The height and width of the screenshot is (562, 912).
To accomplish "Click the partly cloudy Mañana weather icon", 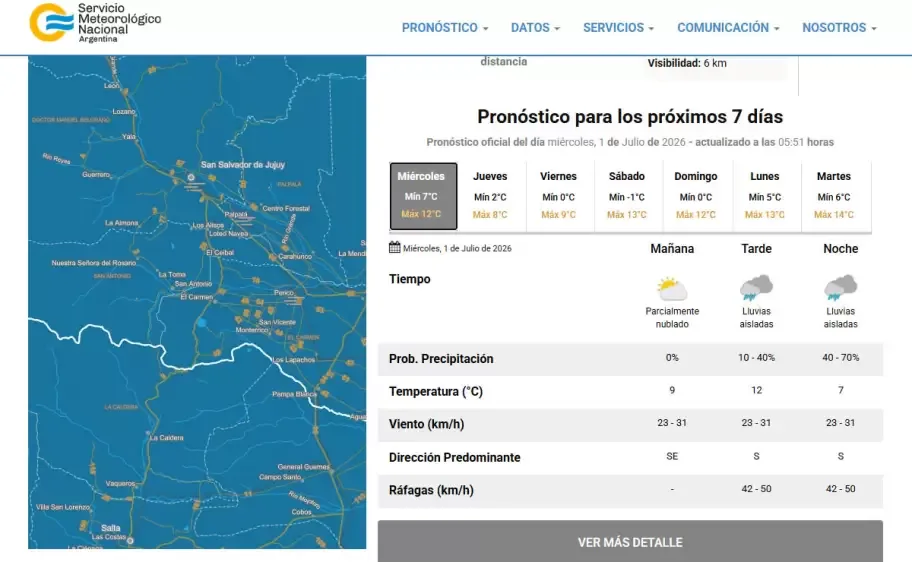I will (672, 289).
